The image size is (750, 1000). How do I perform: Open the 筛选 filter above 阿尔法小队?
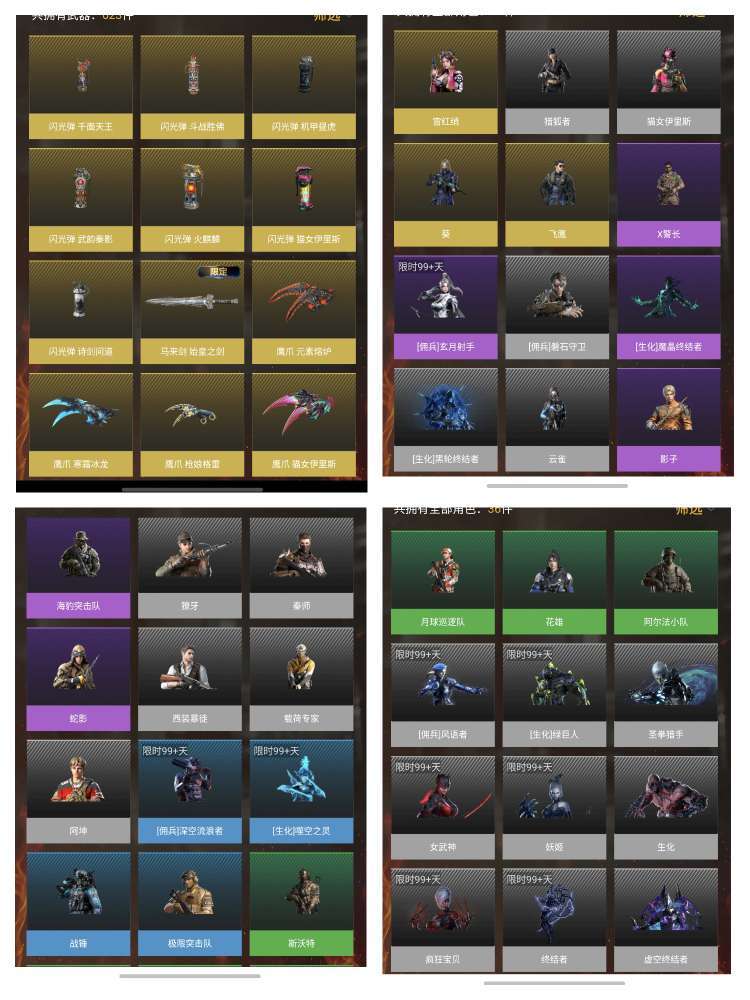(x=689, y=510)
